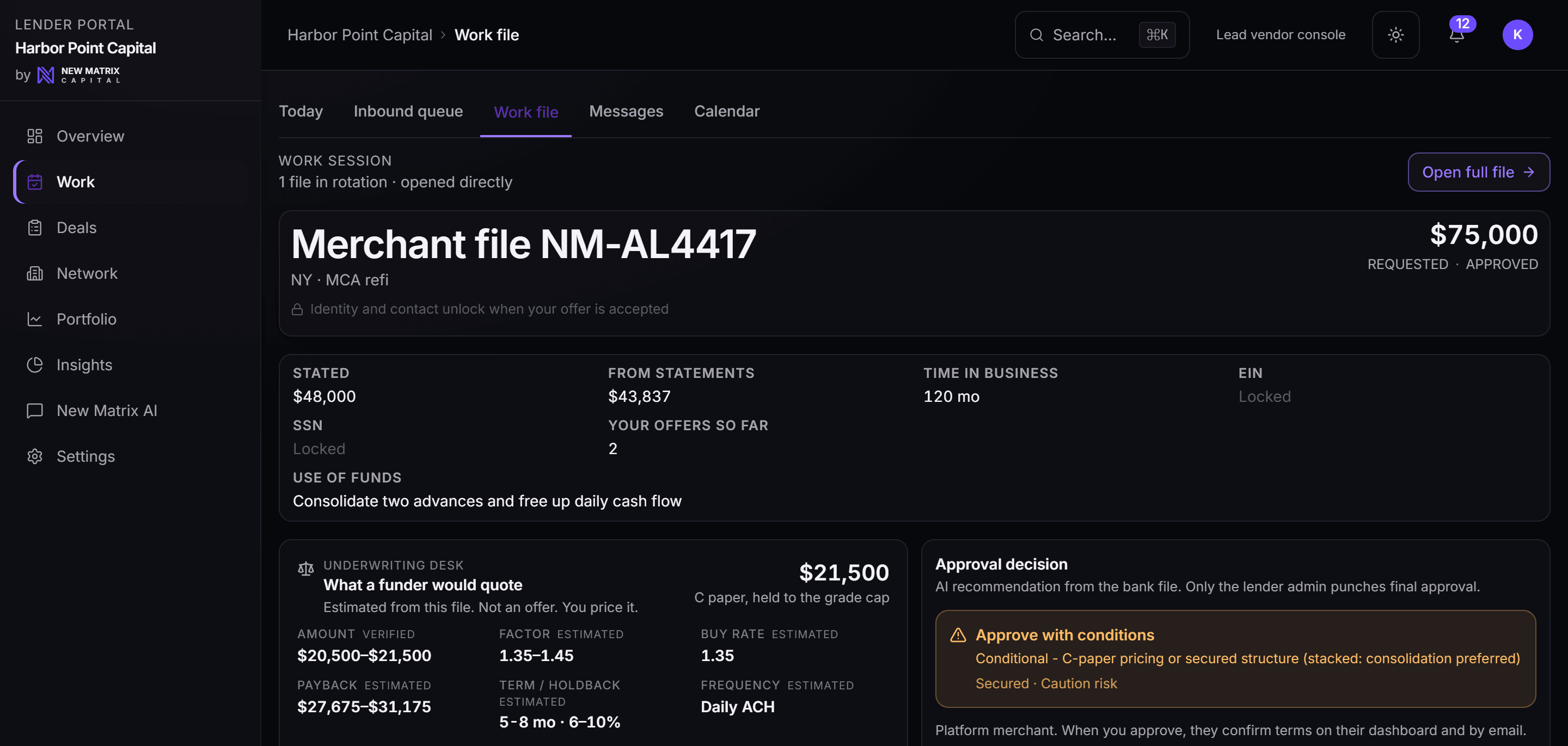This screenshot has width=1568, height=746.
Task: Click the 1.35–1.45 factor value
Action: click(x=536, y=655)
